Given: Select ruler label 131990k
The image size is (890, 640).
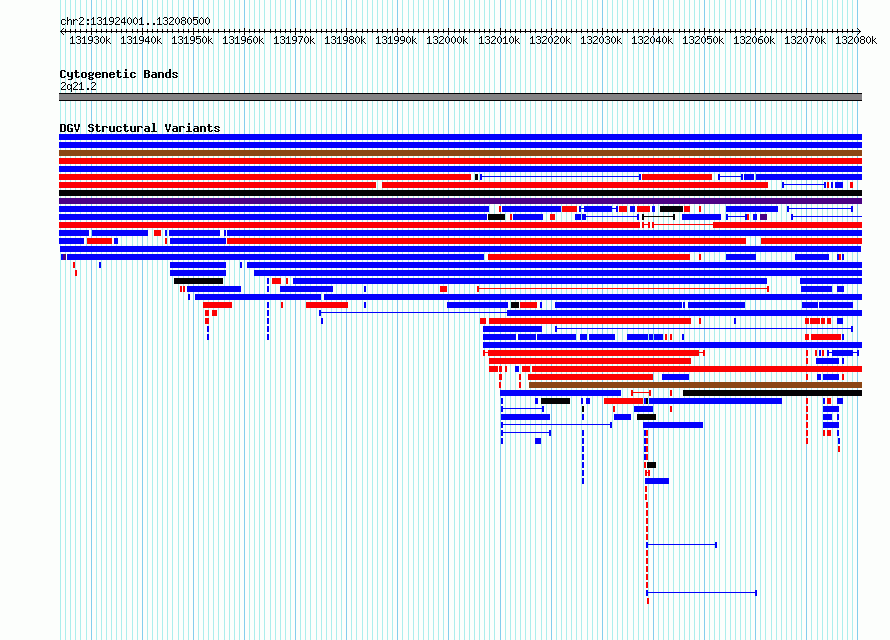Looking at the screenshot, I should 396,40.
